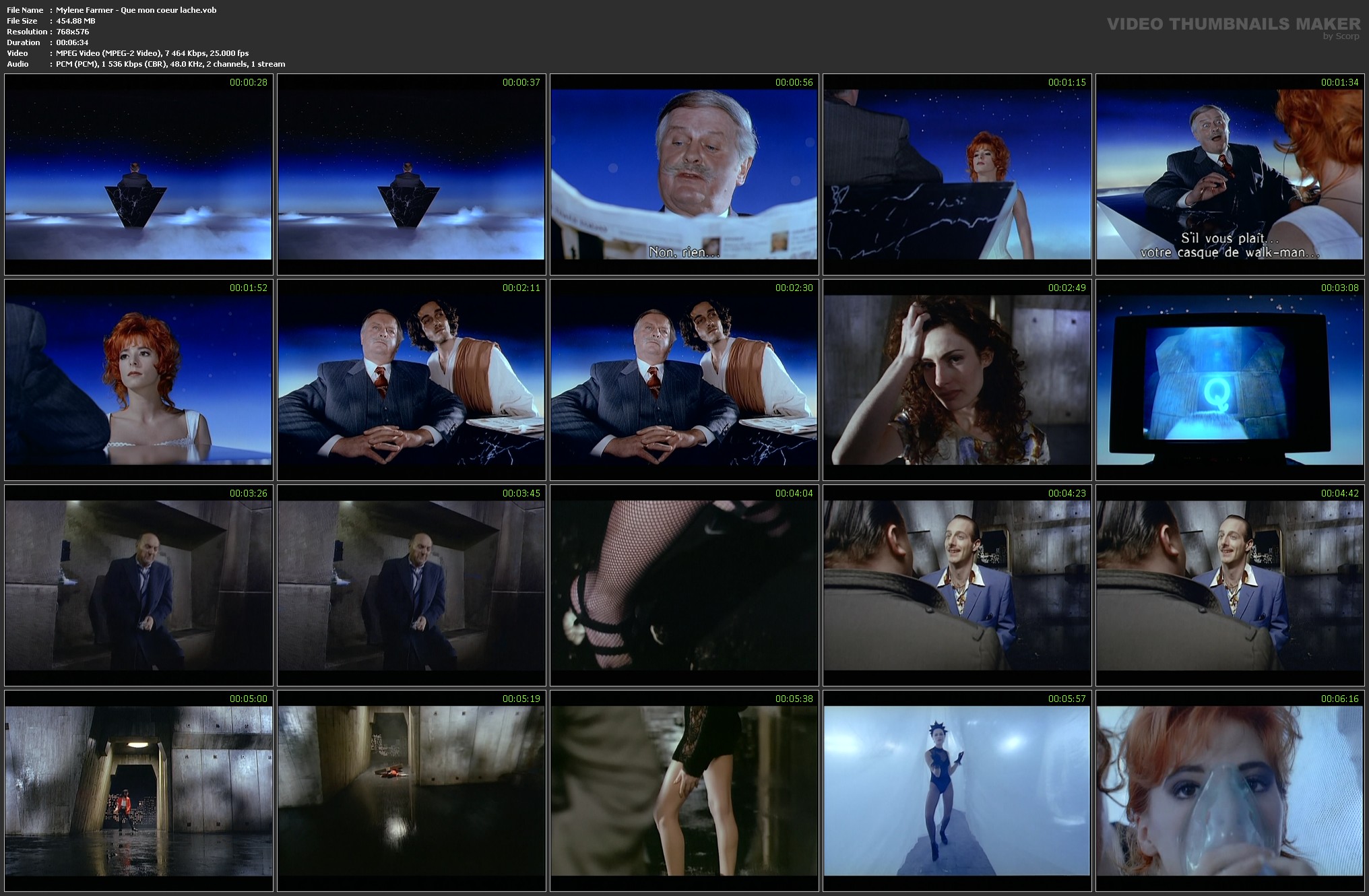Select the monitor showing letter Q frame
Viewport: 1369px width, 896px height.
pos(1230,379)
